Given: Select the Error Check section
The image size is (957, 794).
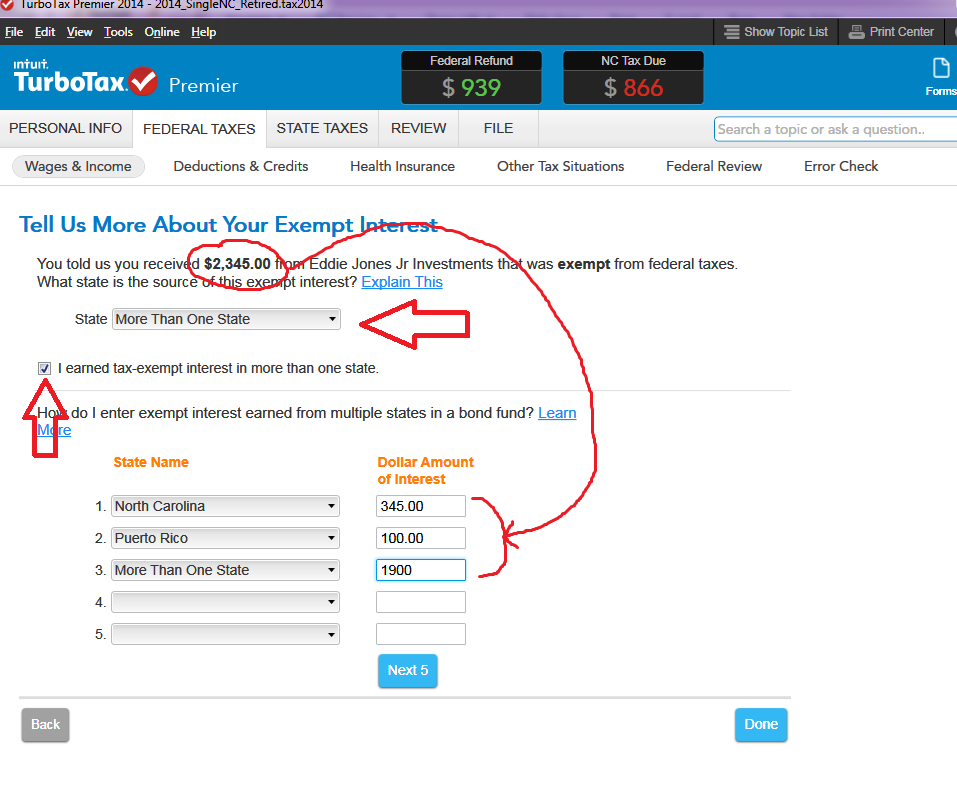Looking at the screenshot, I should (x=841, y=166).
